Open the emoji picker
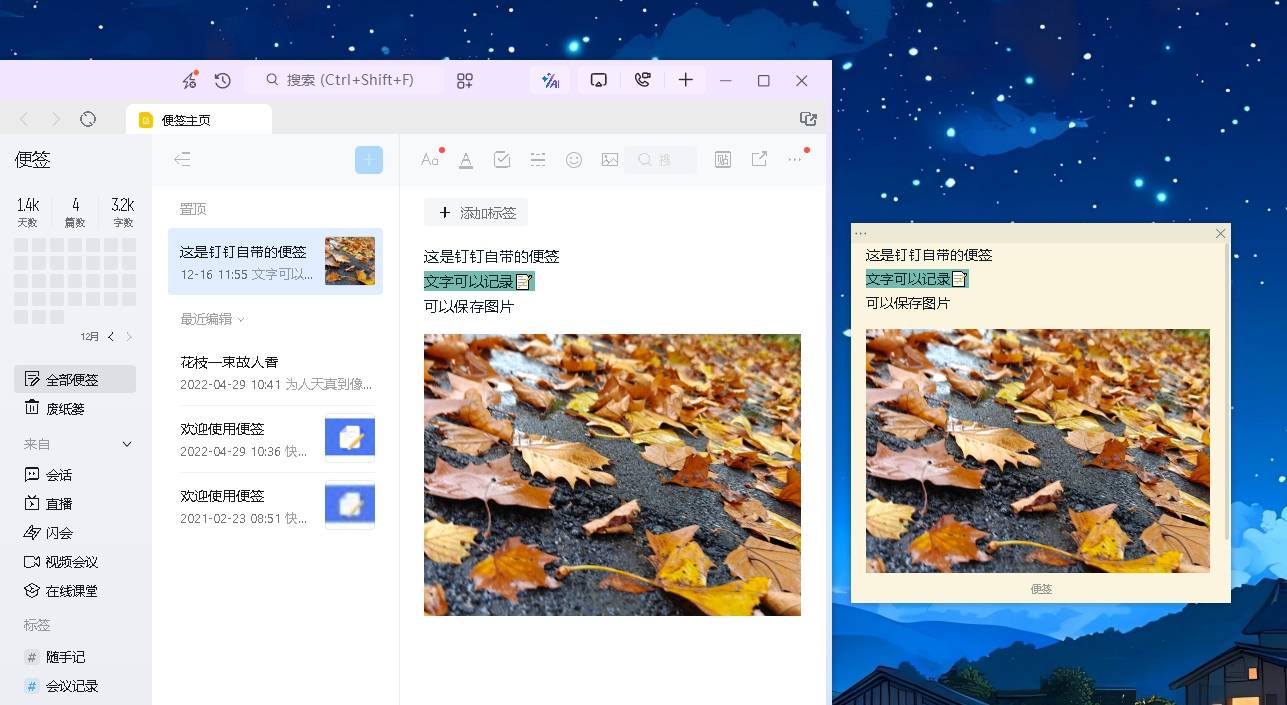 [573, 158]
